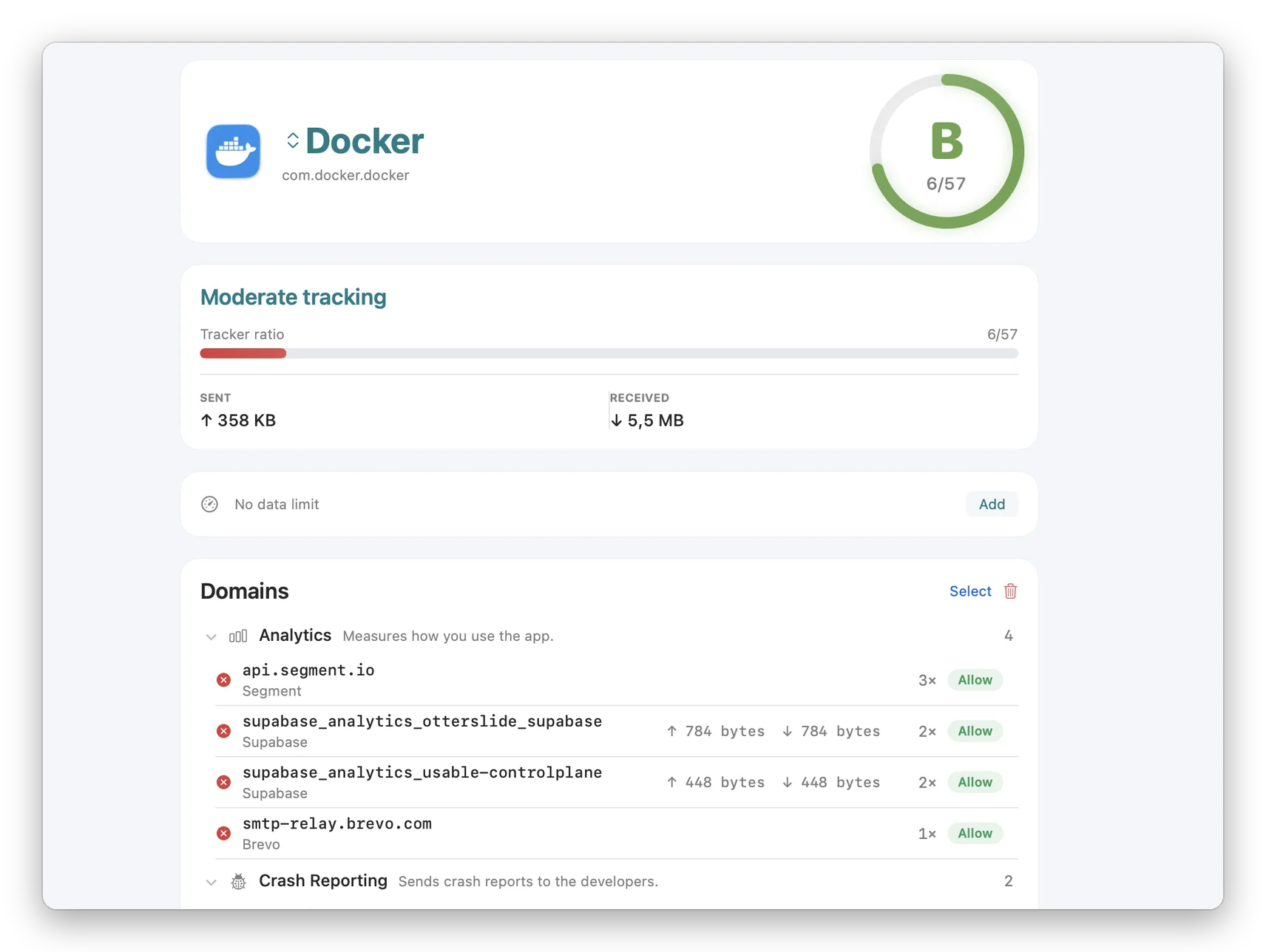
Task: Click the Docker app icon
Action: click(x=233, y=152)
